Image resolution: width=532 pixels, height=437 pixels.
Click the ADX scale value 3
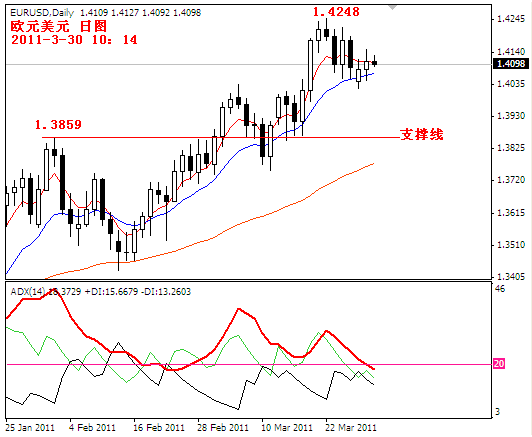(x=498, y=412)
